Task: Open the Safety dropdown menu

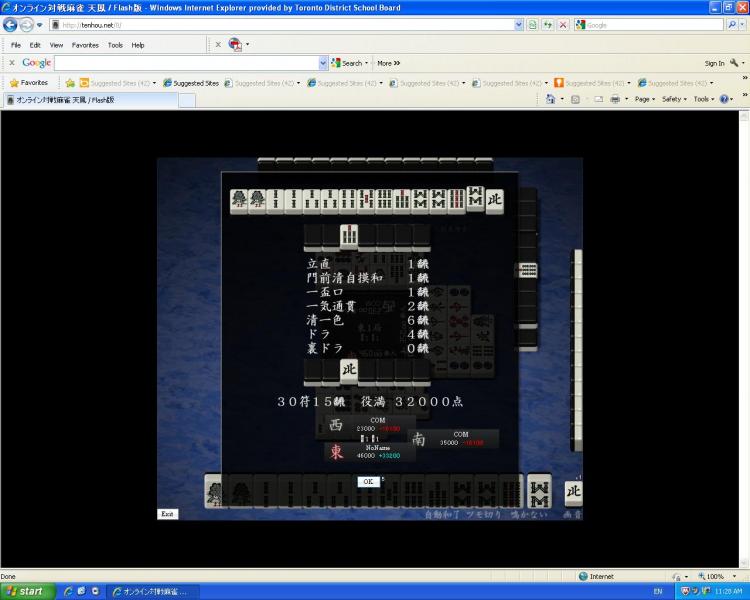Action: coord(674,99)
